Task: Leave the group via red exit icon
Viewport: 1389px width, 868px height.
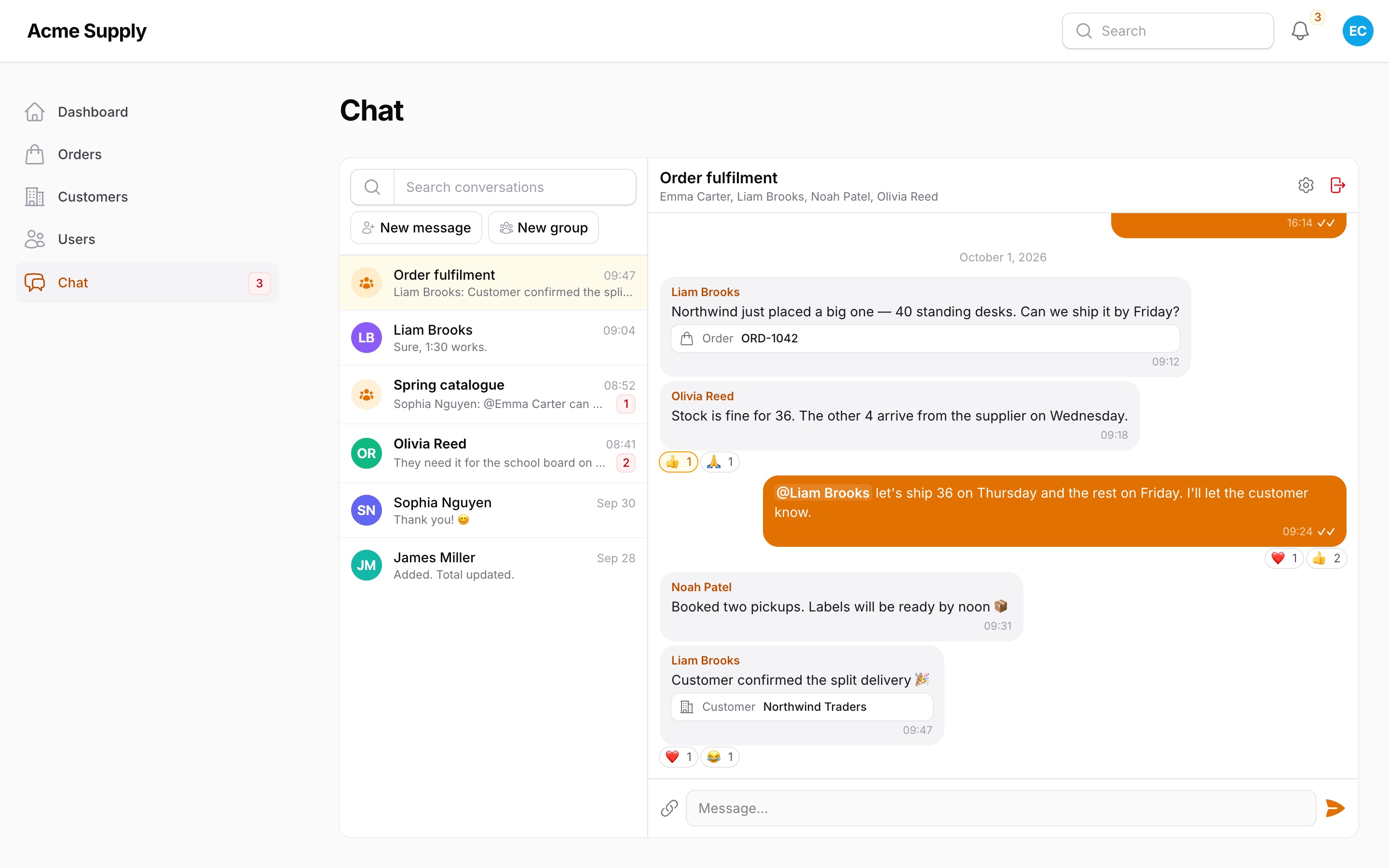Action: [1337, 186]
